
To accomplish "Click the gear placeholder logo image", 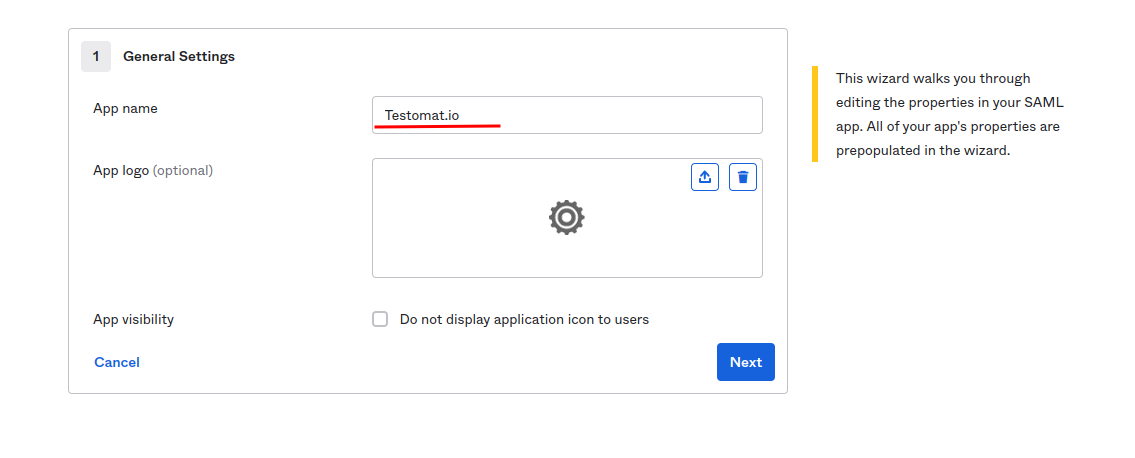I will pos(566,217).
